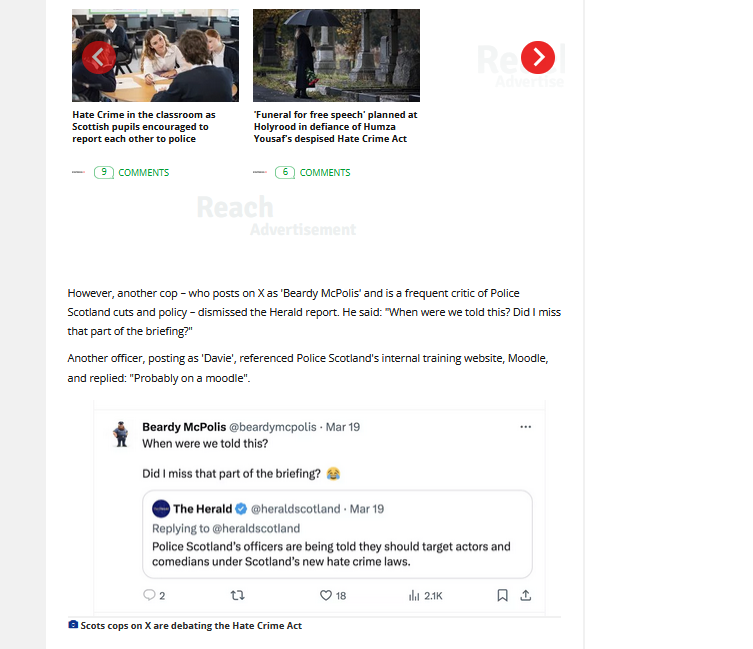Viewport: 753px width, 649px height.
Task: Open 'Funeral for free speech' article headline
Action: [x=335, y=127]
